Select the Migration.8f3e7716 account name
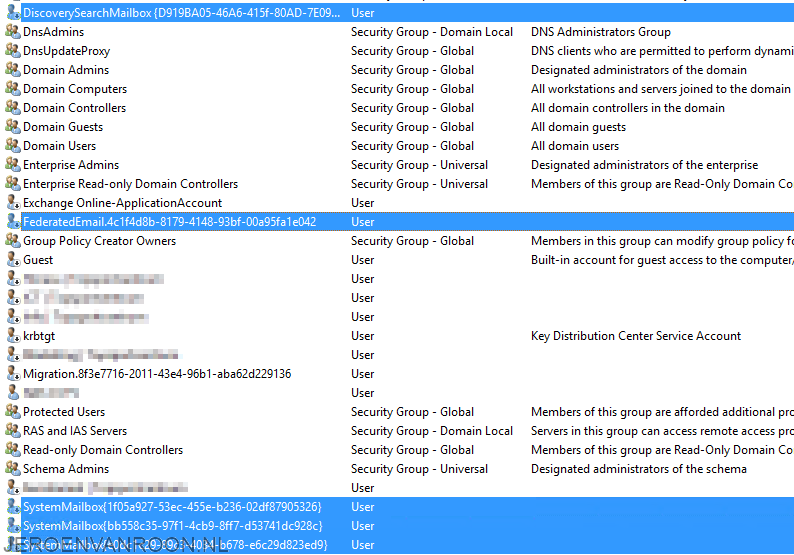 [x=157, y=373]
